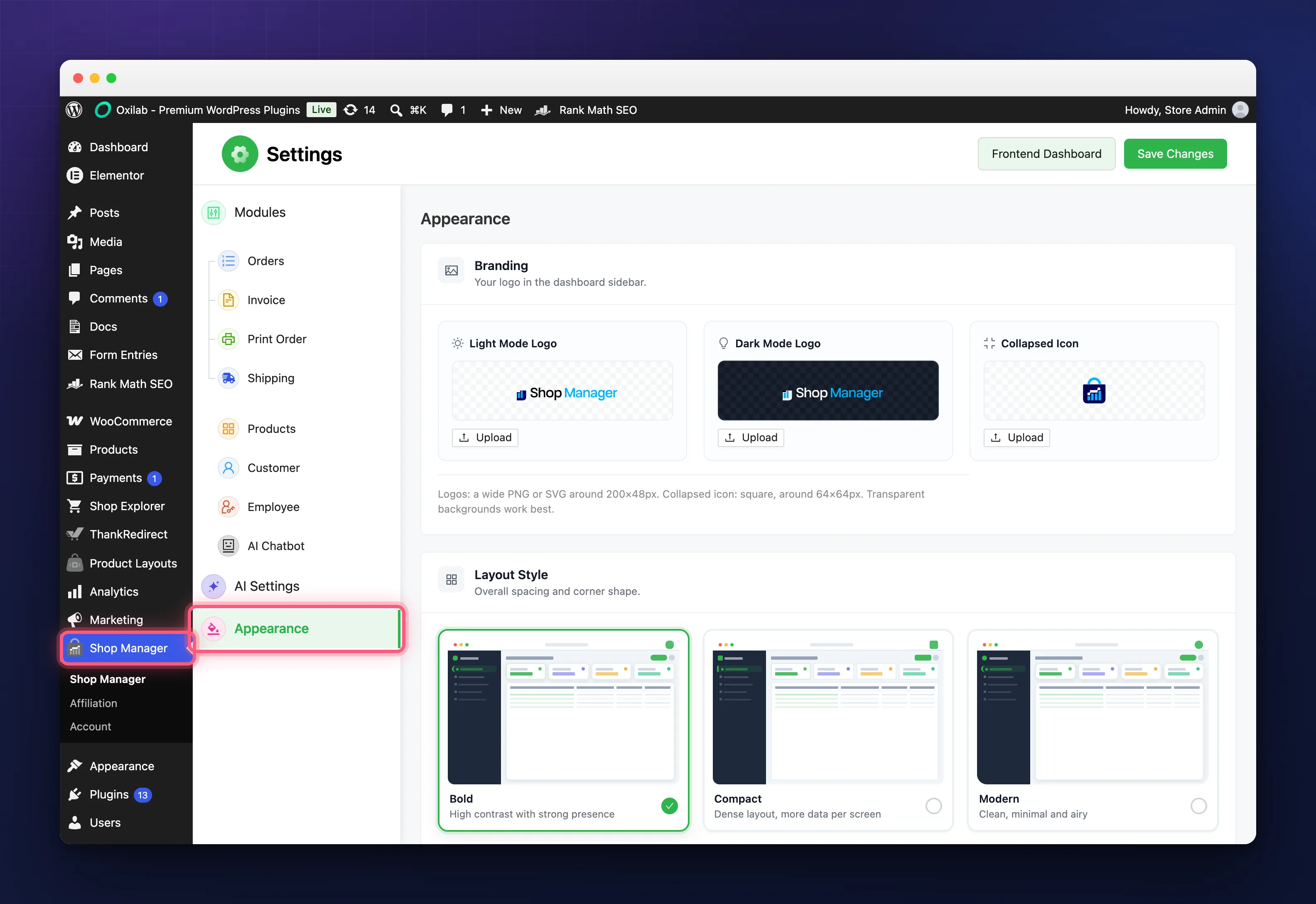The image size is (1316, 904).
Task: Click the Light Mode Logo preview
Action: tap(562, 391)
